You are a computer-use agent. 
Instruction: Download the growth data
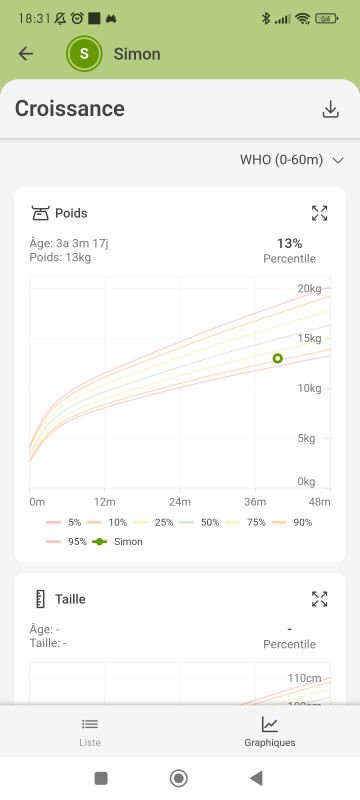(x=330, y=109)
